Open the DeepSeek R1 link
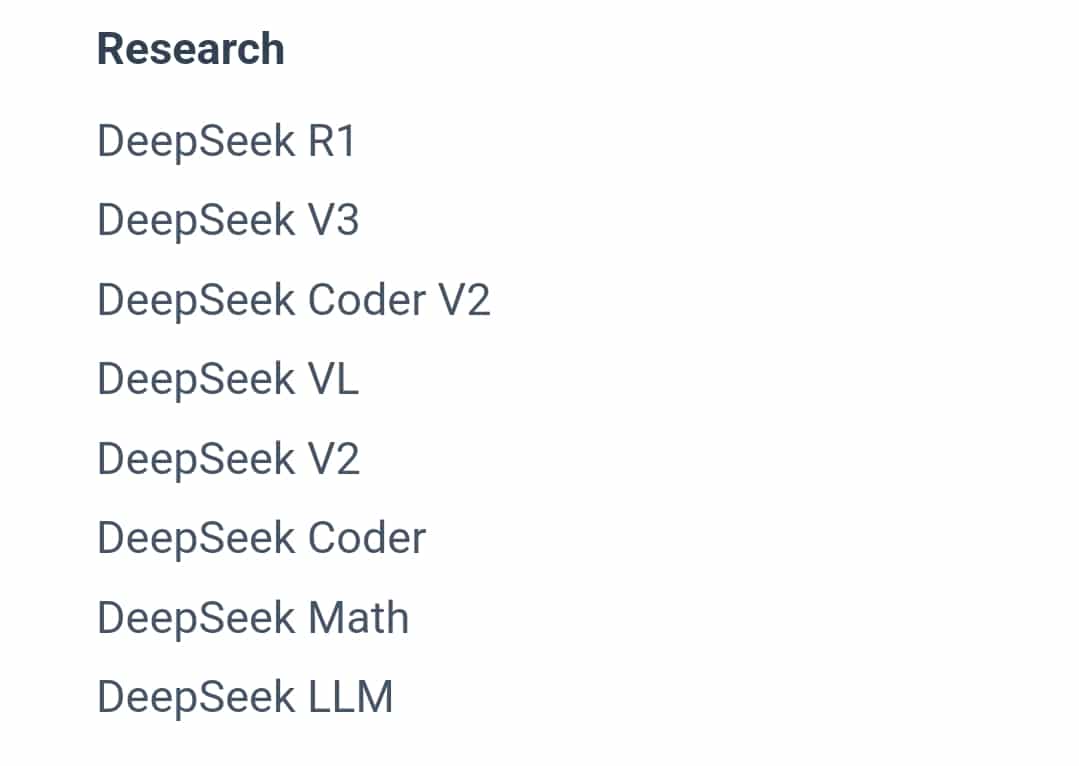The height and width of the screenshot is (766, 1079). (226, 141)
